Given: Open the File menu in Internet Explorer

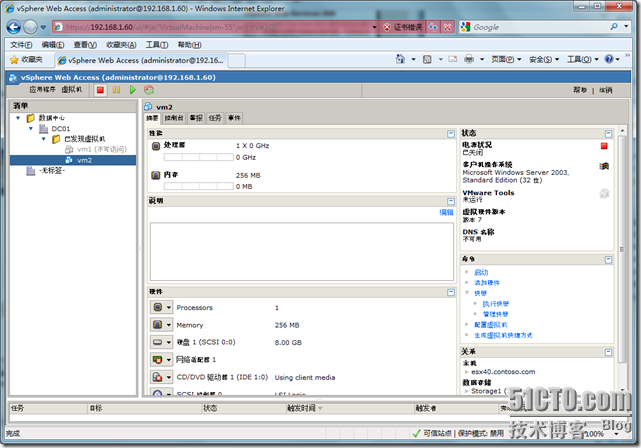Looking at the screenshot, I should 21,45.
